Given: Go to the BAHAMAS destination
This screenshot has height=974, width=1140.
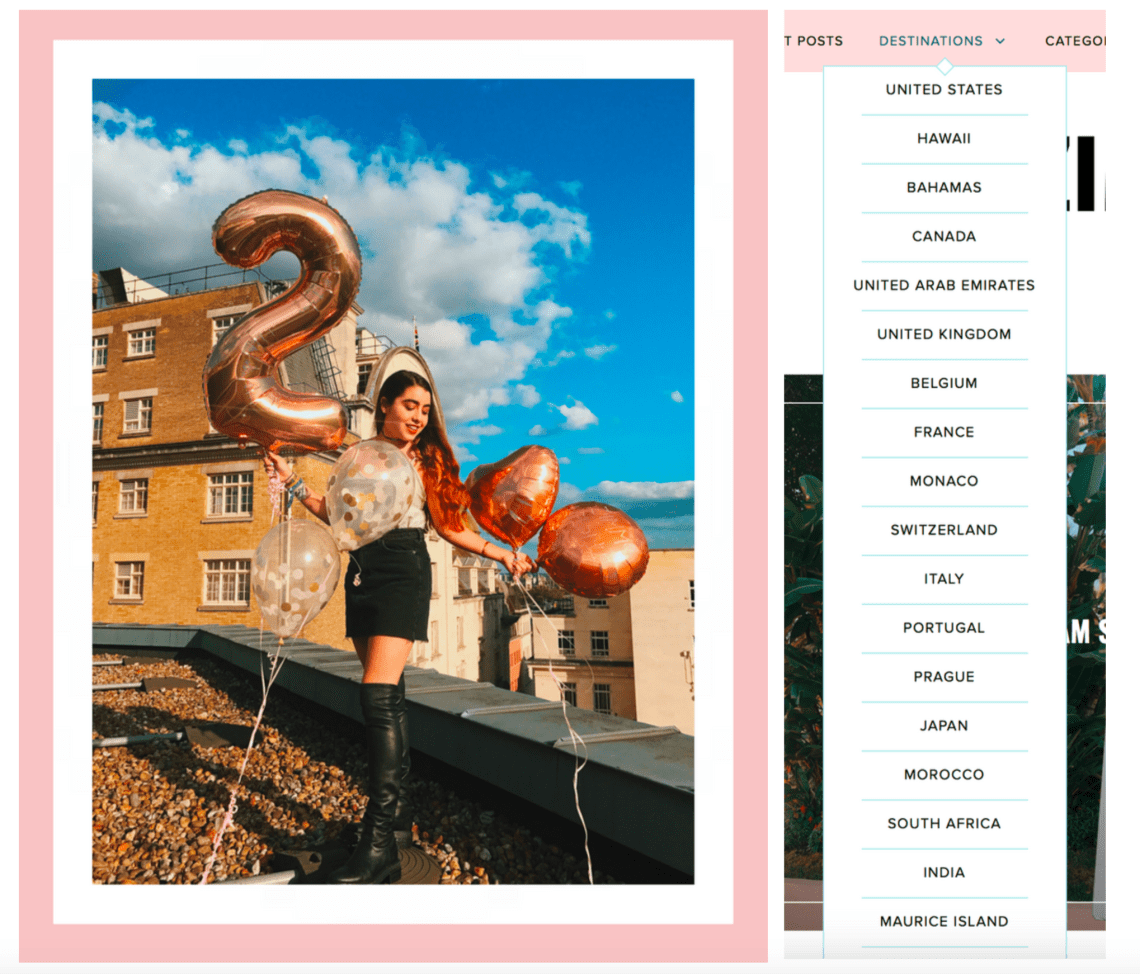Looking at the screenshot, I should tap(943, 187).
